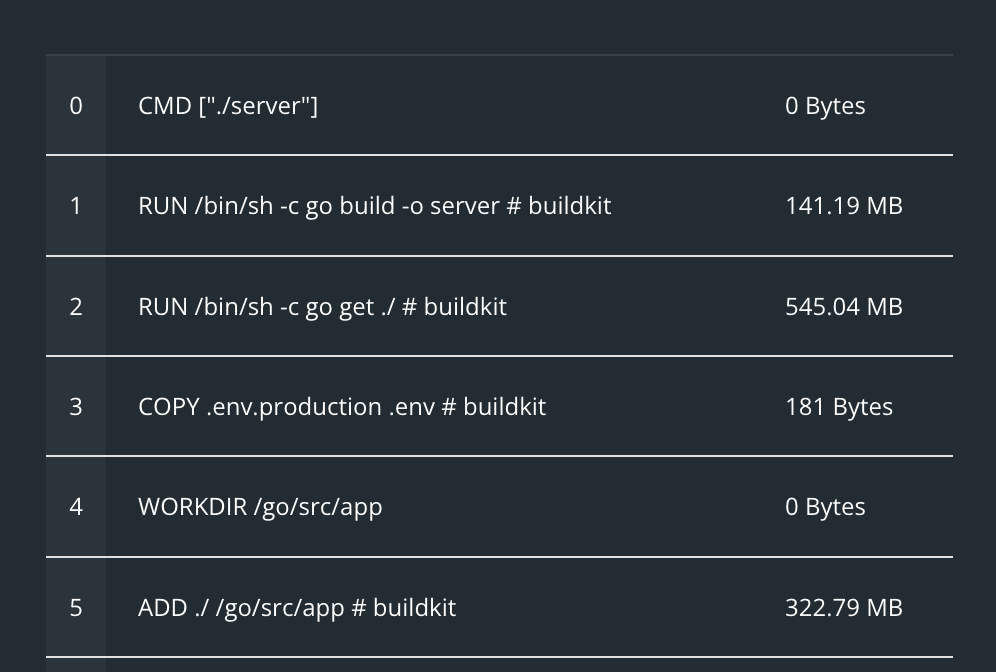Click layer index 2 cell
This screenshot has width=996, height=672.
pyautogui.click(x=76, y=306)
